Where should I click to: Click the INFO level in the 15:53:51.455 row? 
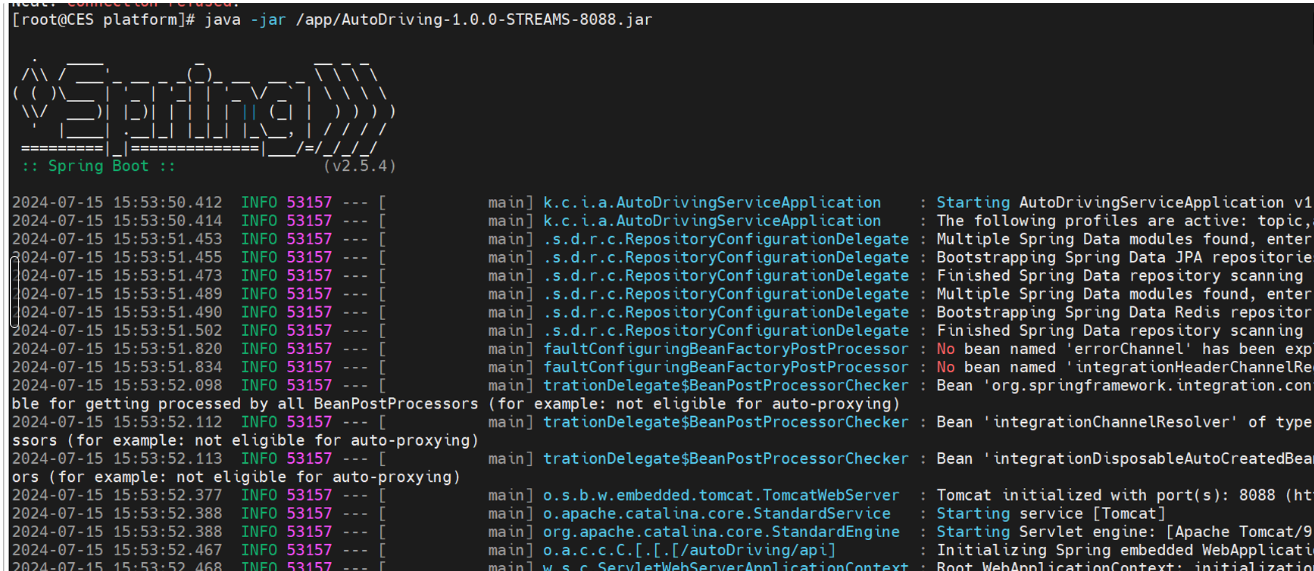pos(259,257)
